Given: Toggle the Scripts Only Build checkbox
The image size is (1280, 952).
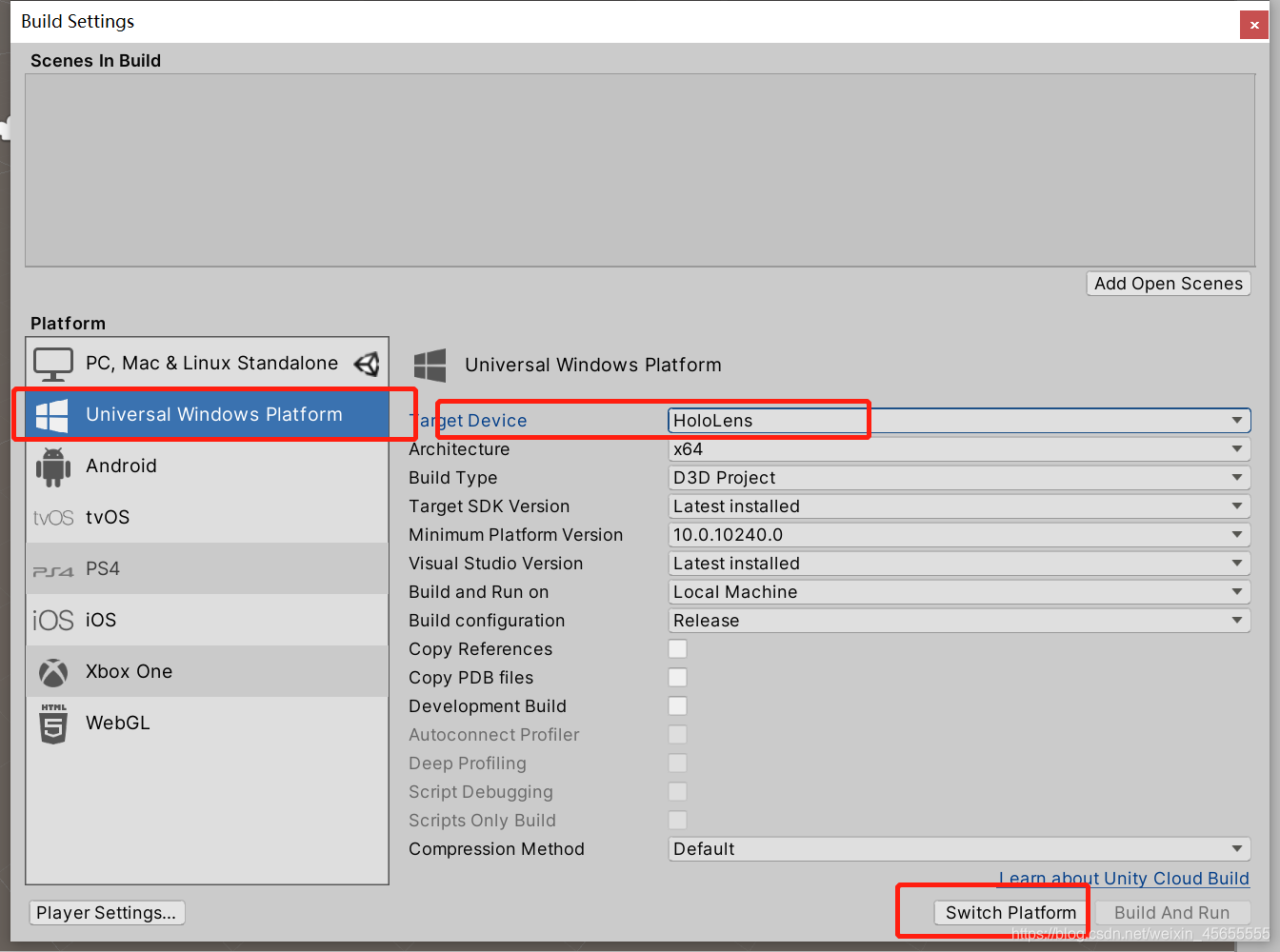Looking at the screenshot, I should tap(677, 821).
